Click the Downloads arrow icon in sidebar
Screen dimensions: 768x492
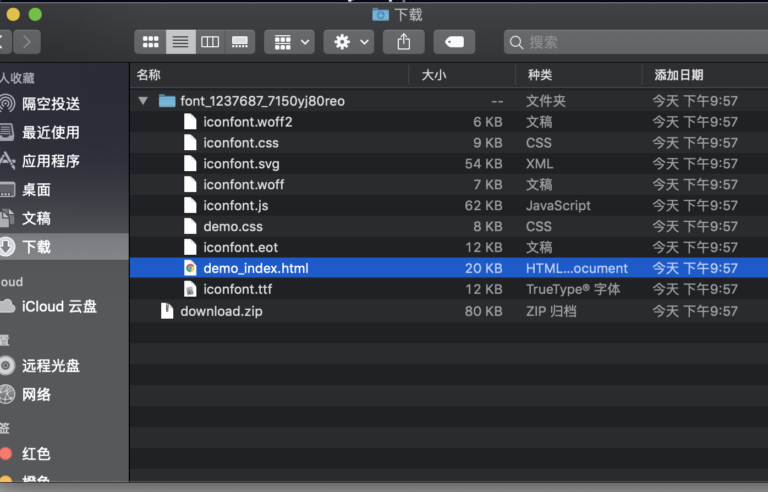coord(7,246)
